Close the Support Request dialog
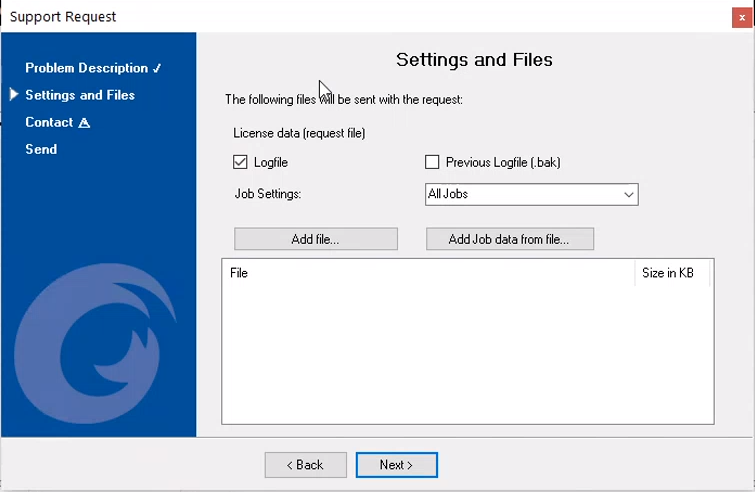This screenshot has height=492, width=755. [742, 18]
